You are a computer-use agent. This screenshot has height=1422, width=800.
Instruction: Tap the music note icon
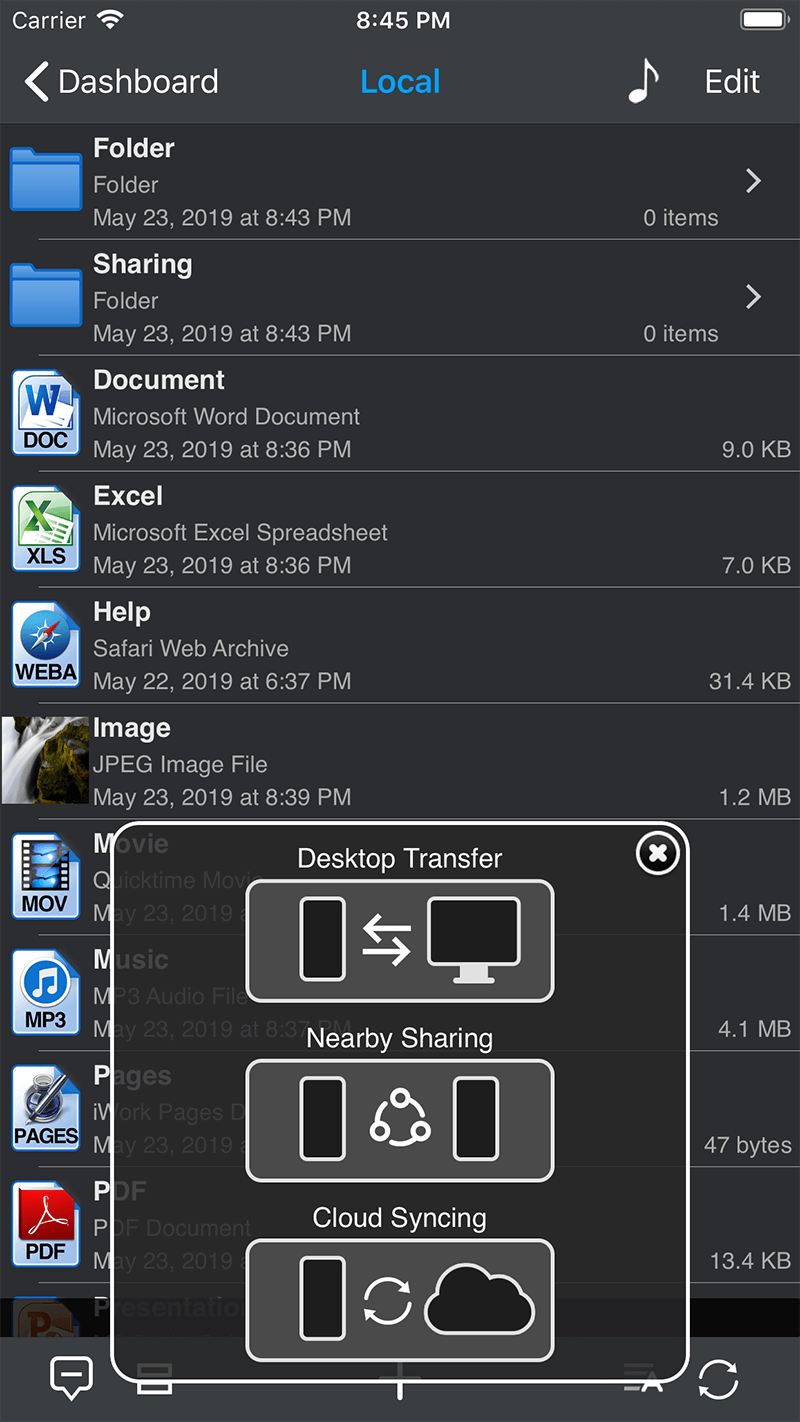(644, 81)
